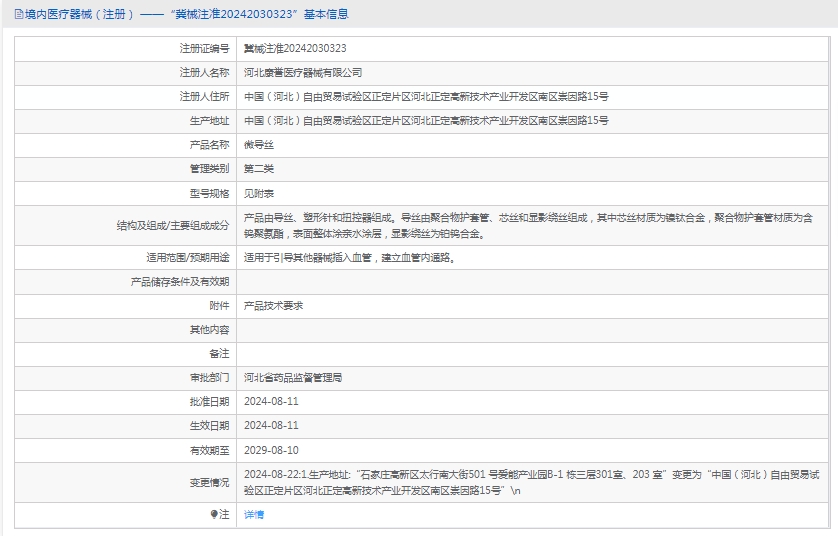Screen dimensions: 838x536
Task: Click 产品技术要求 attachment text
Action: point(273,306)
